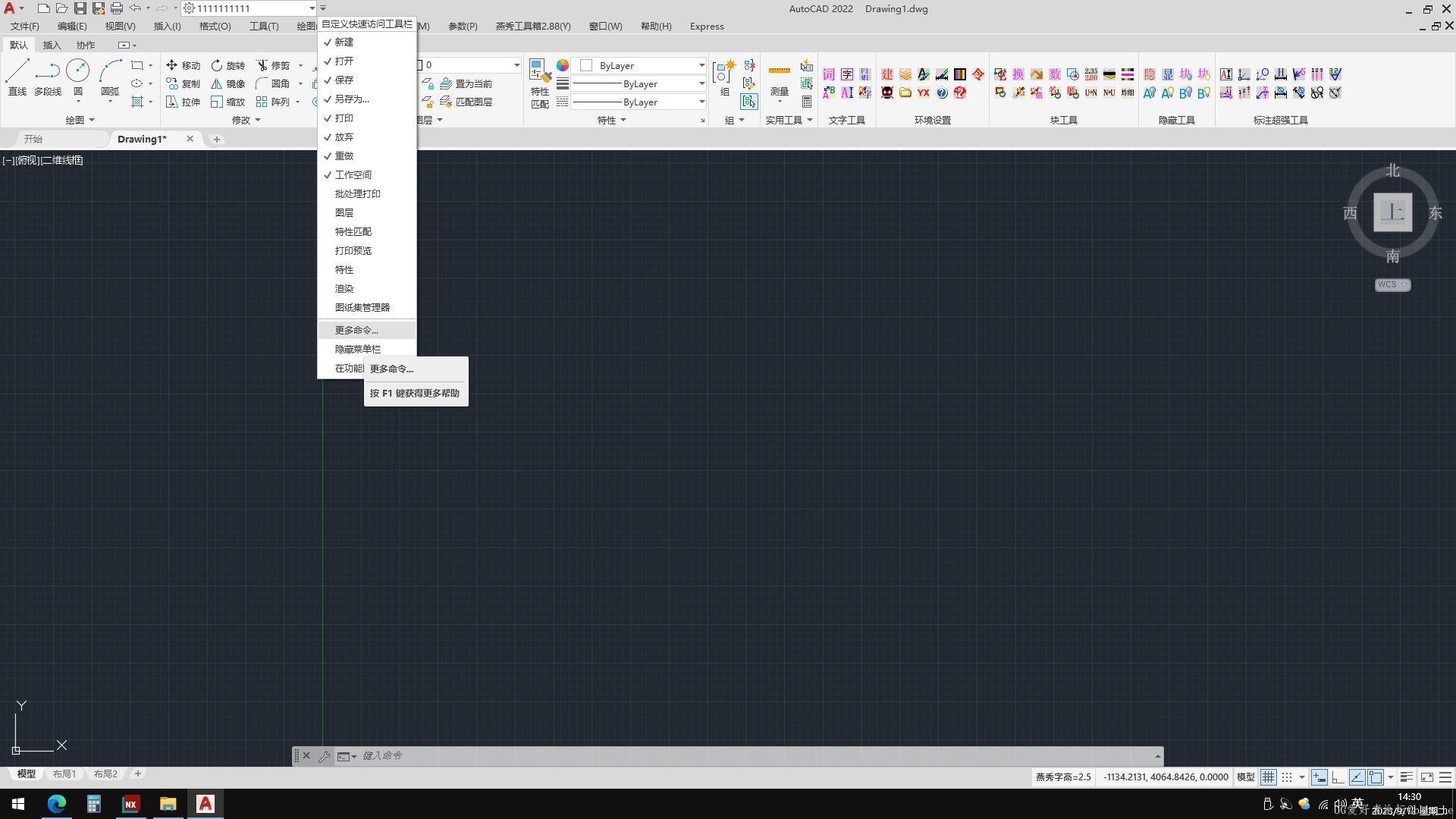Viewport: 1456px width, 819px height.
Task: Click the Fillet (圆角) tool
Action: (273, 84)
